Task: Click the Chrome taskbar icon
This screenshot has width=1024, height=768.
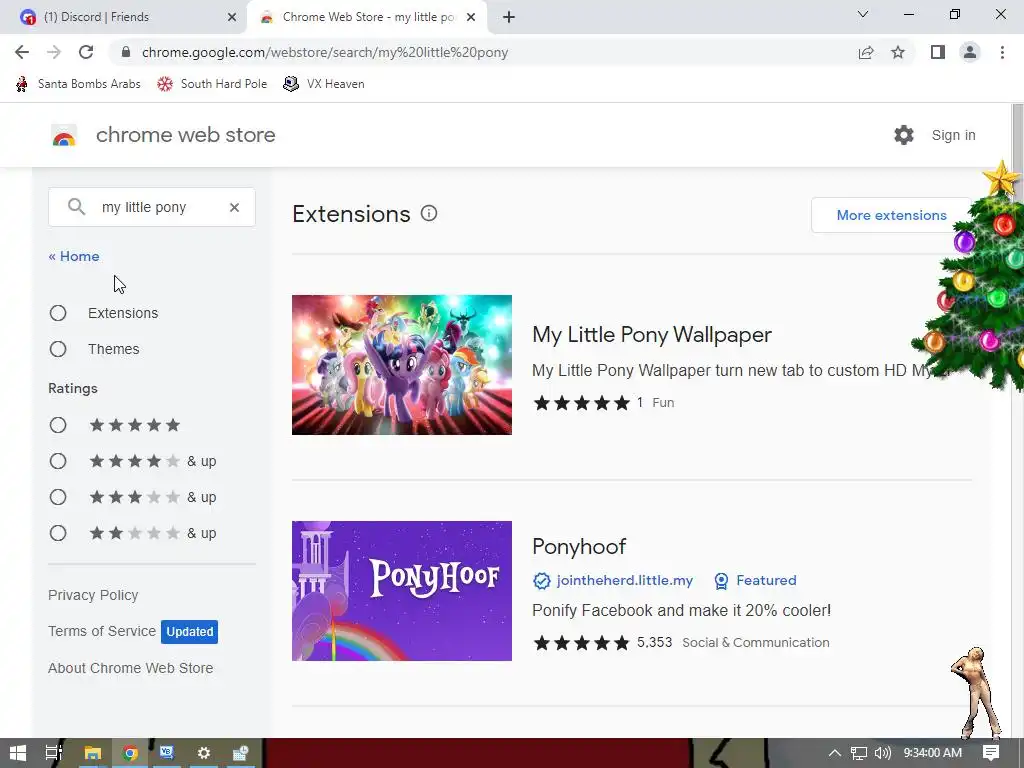Action: 130,753
